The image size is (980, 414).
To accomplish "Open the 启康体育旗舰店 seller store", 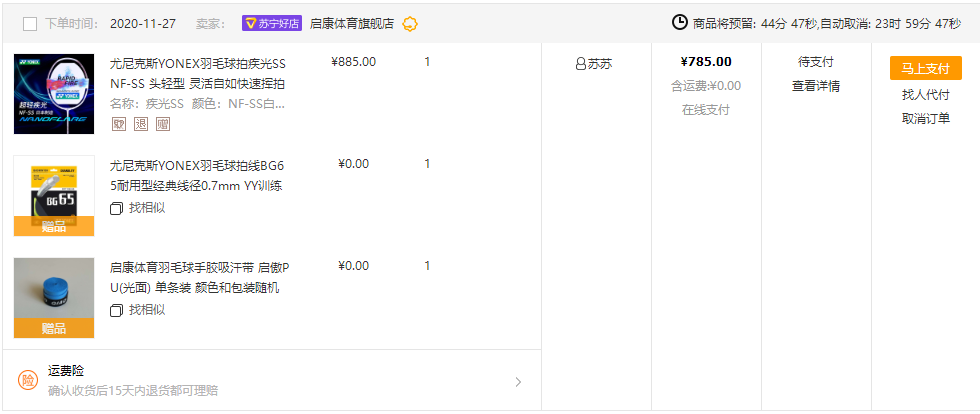I will 352,24.
